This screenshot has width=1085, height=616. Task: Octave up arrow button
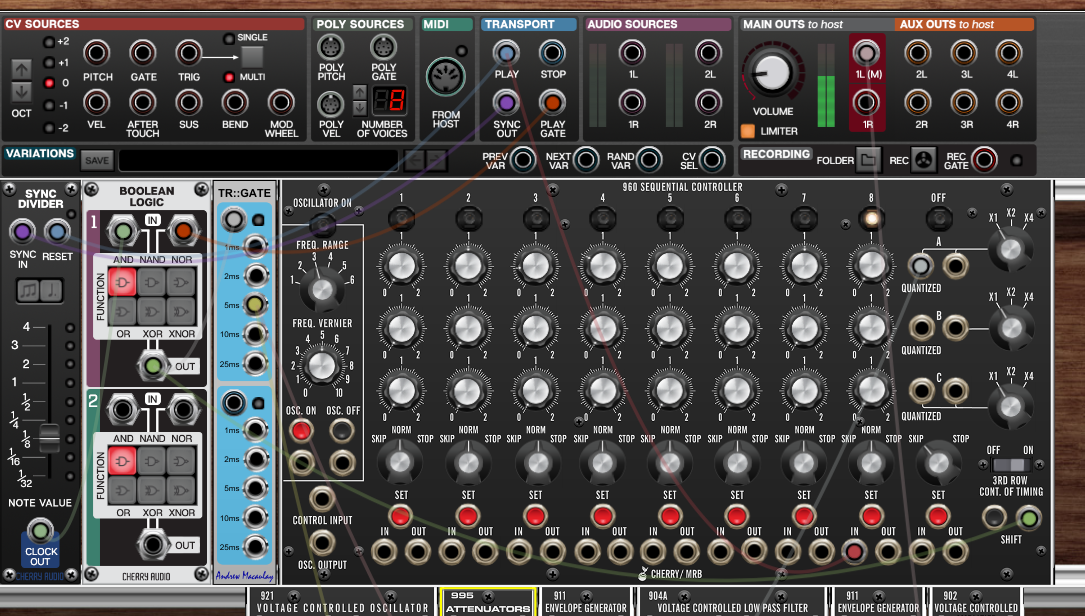[21, 69]
